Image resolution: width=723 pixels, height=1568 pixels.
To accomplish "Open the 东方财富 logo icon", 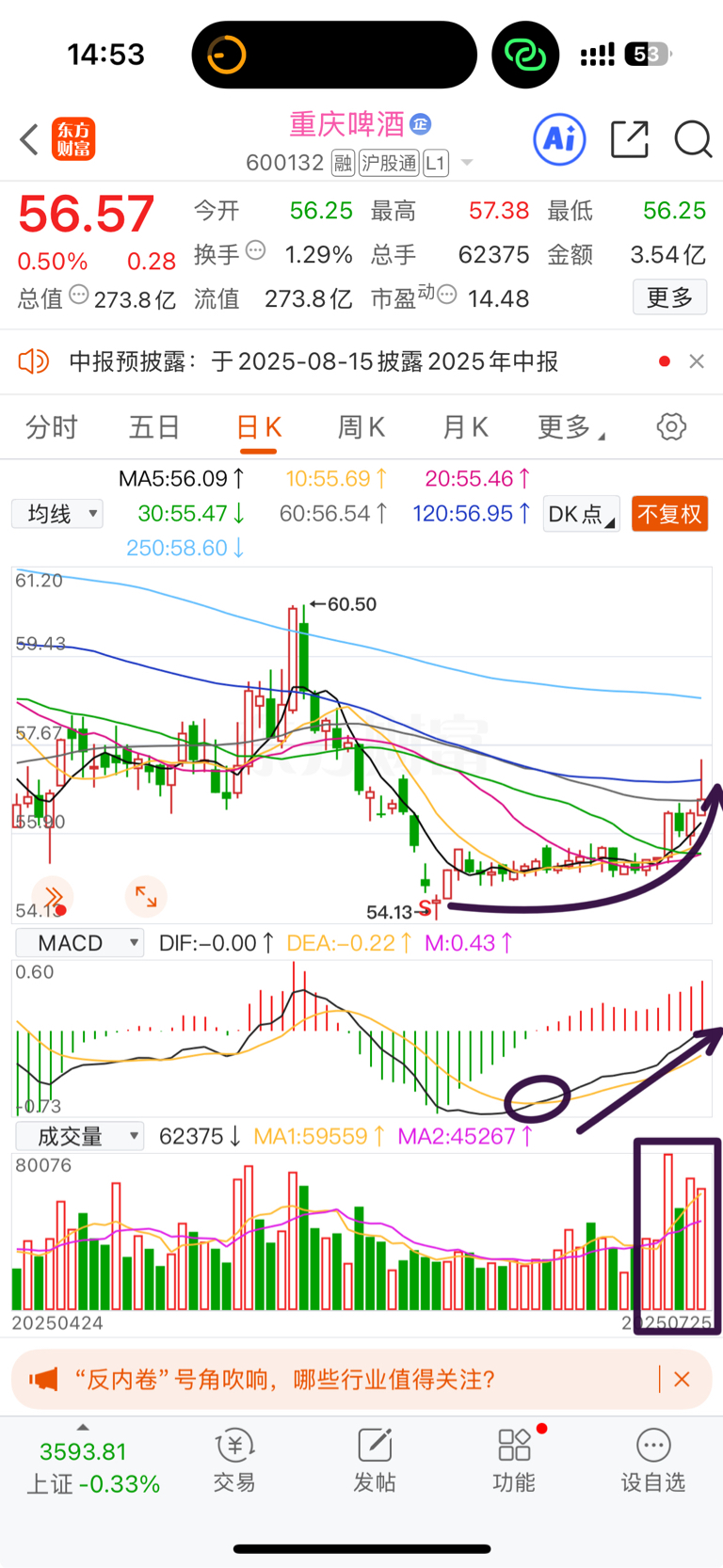I will click(x=74, y=139).
